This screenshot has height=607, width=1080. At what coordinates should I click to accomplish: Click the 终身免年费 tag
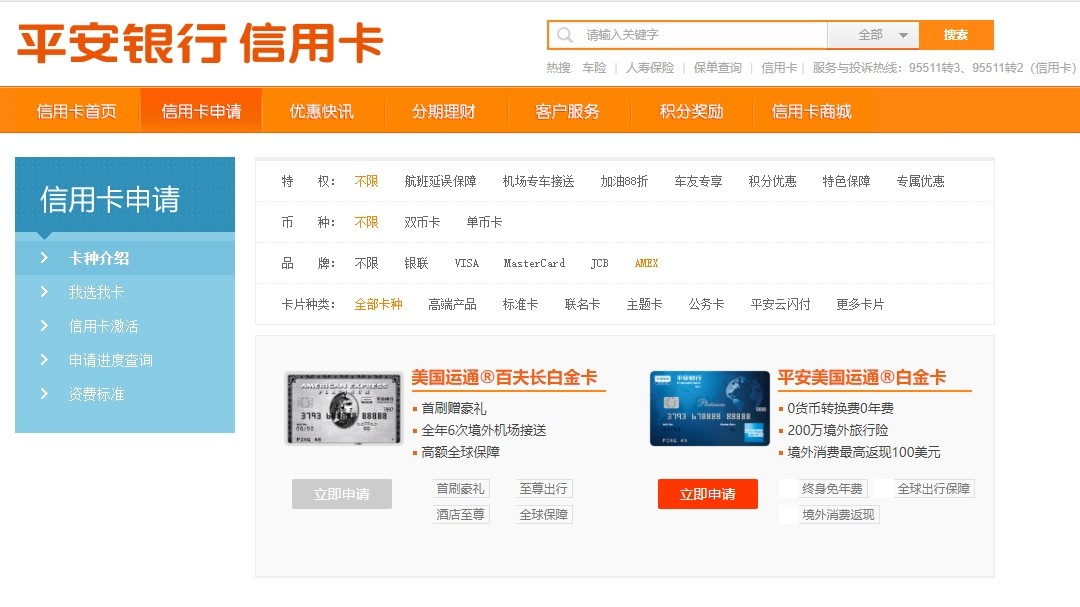coord(831,488)
